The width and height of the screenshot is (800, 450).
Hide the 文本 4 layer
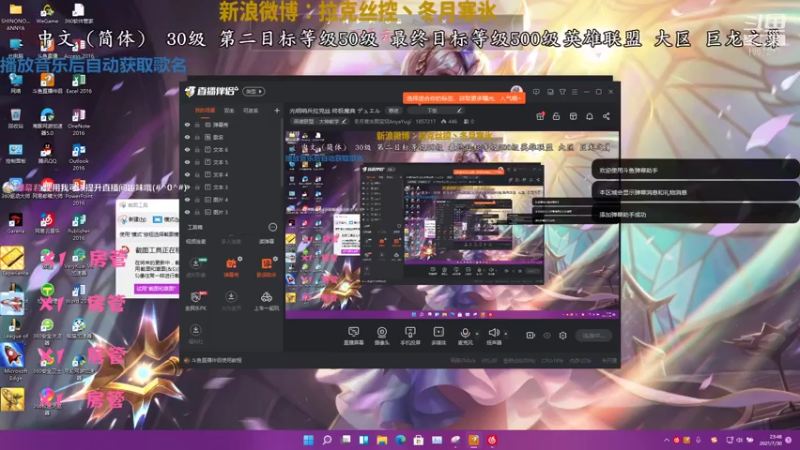coord(187,174)
